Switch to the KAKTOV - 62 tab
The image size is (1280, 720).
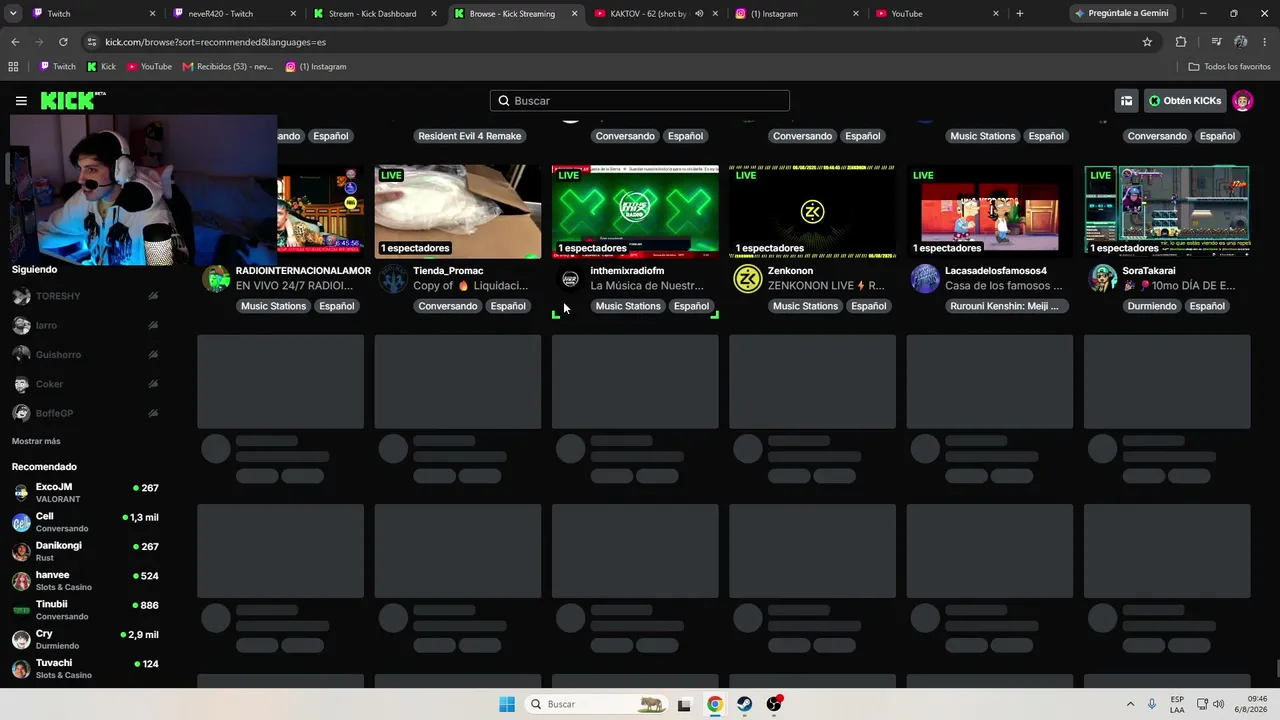point(646,14)
